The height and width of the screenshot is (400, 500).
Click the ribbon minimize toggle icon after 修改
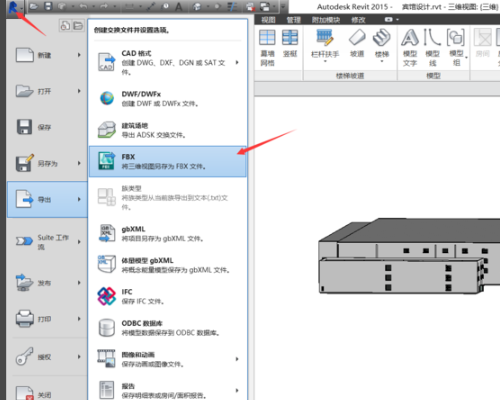389,20
